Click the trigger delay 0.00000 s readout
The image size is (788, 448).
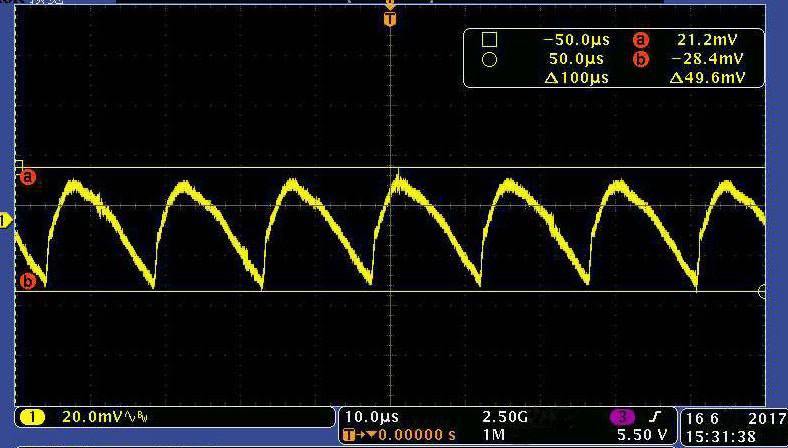point(417,434)
